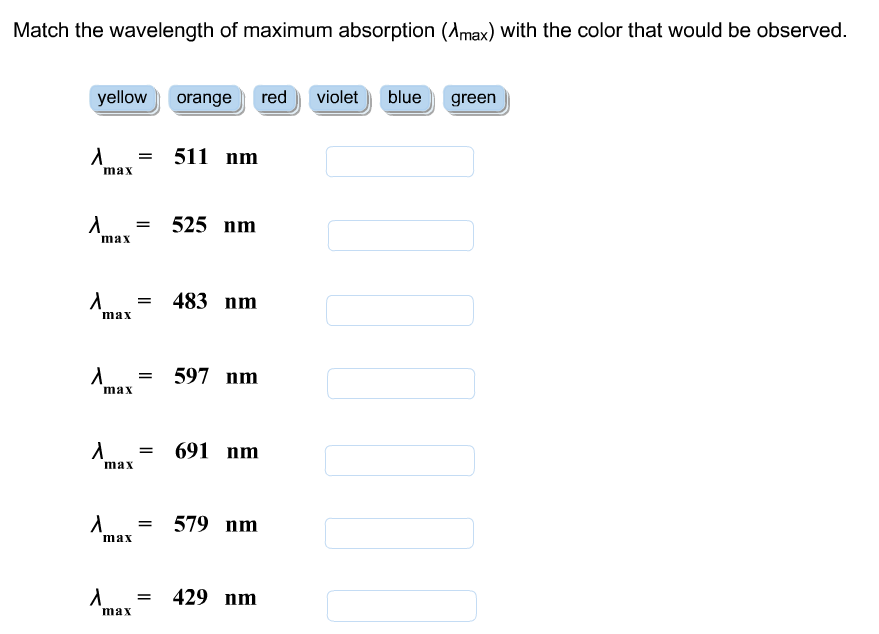Select the yellow color button
The height and width of the screenshot is (634, 879).
pos(122,97)
